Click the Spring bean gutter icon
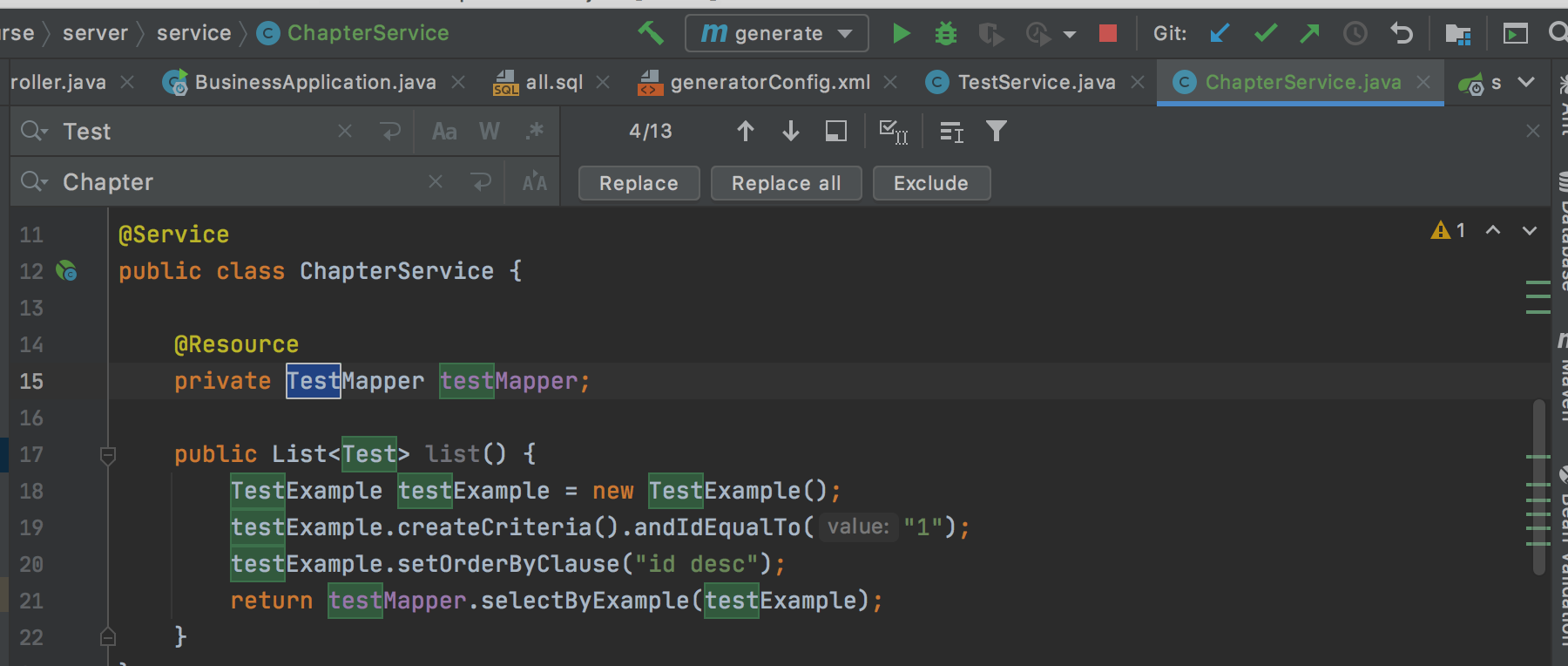 coord(66,271)
